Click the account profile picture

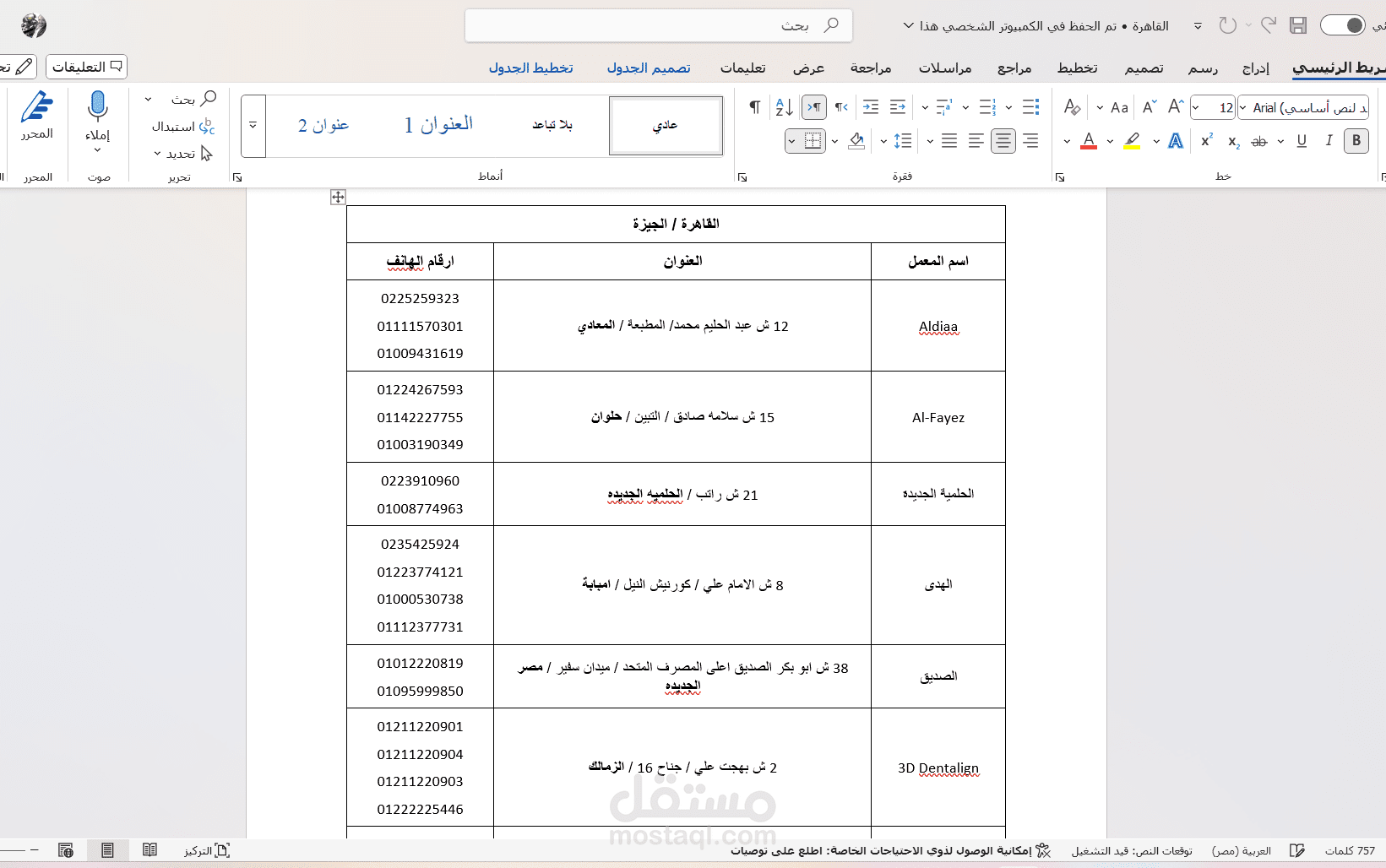click(34, 25)
